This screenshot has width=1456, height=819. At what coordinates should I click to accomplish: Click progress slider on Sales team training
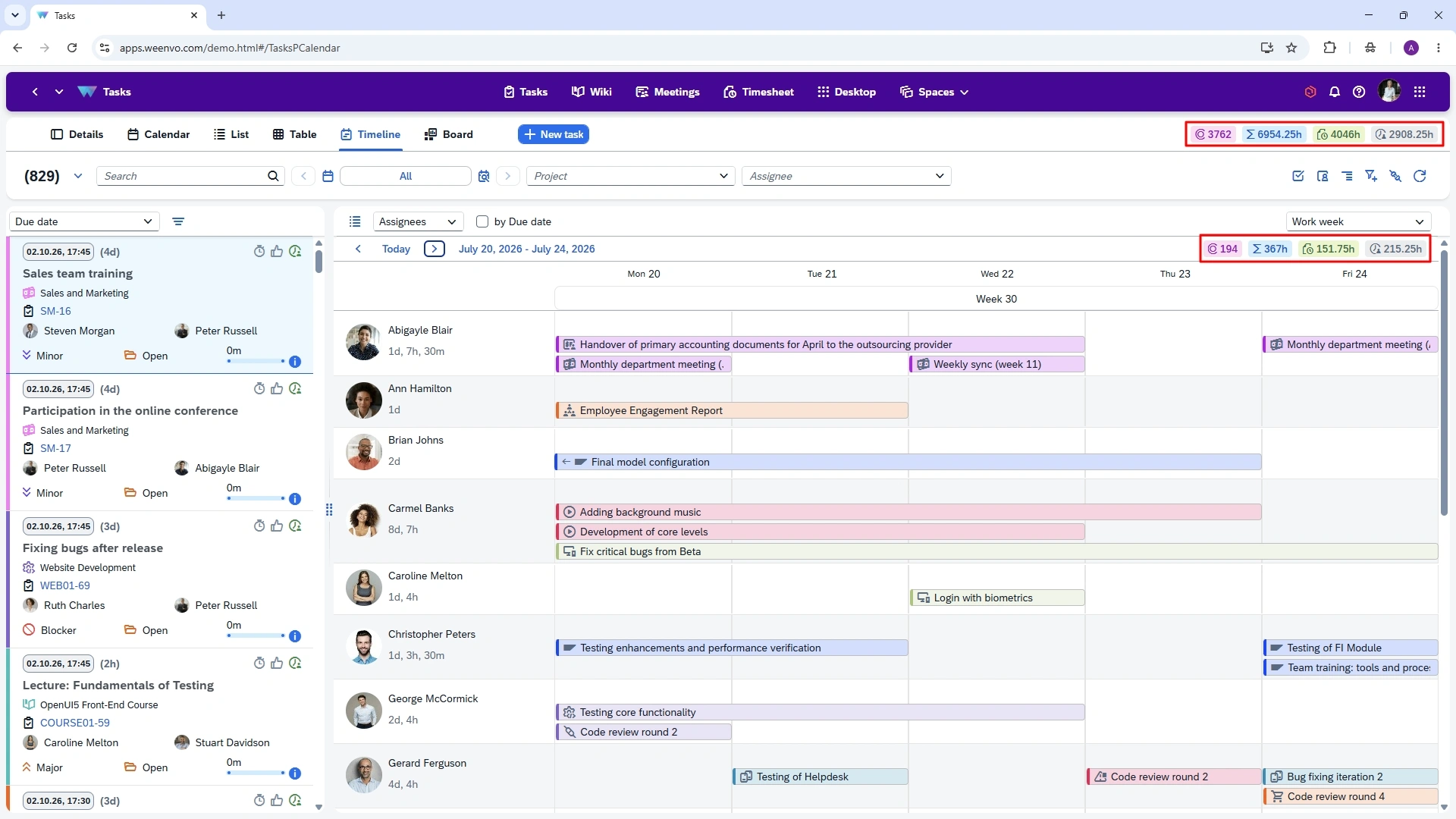coord(256,361)
